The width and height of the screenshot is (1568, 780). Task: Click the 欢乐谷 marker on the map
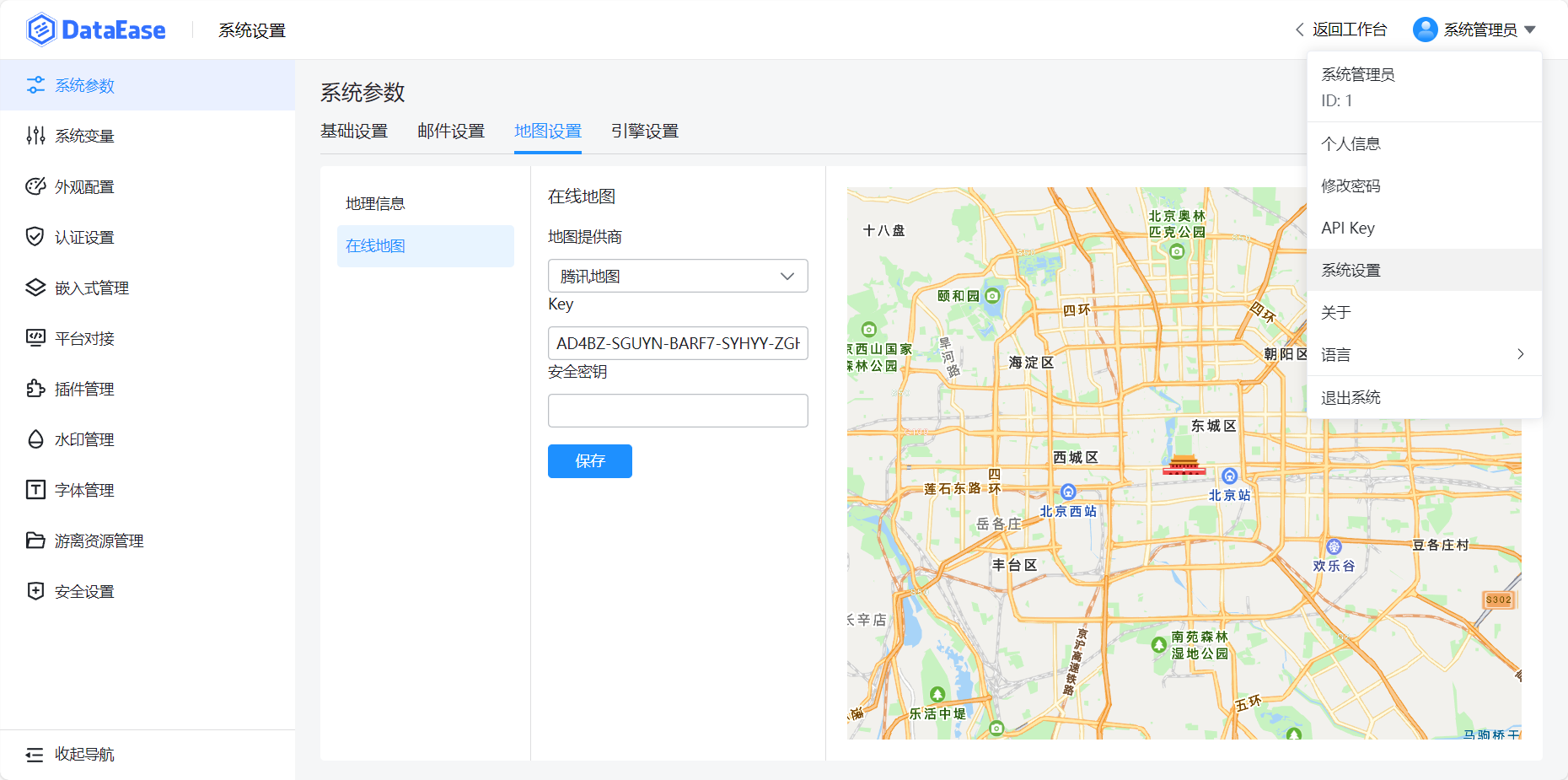1334,546
